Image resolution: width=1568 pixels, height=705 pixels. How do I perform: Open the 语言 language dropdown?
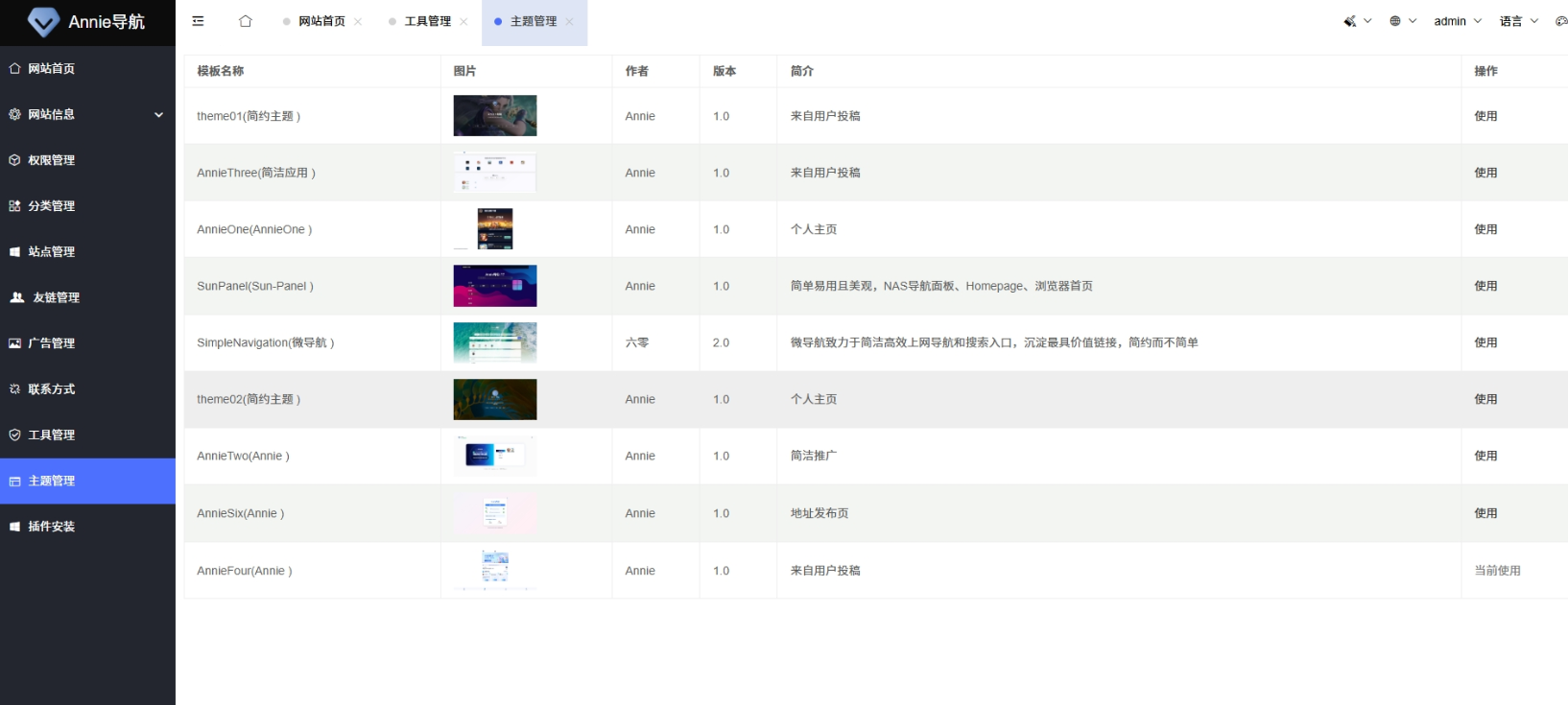tap(1519, 21)
